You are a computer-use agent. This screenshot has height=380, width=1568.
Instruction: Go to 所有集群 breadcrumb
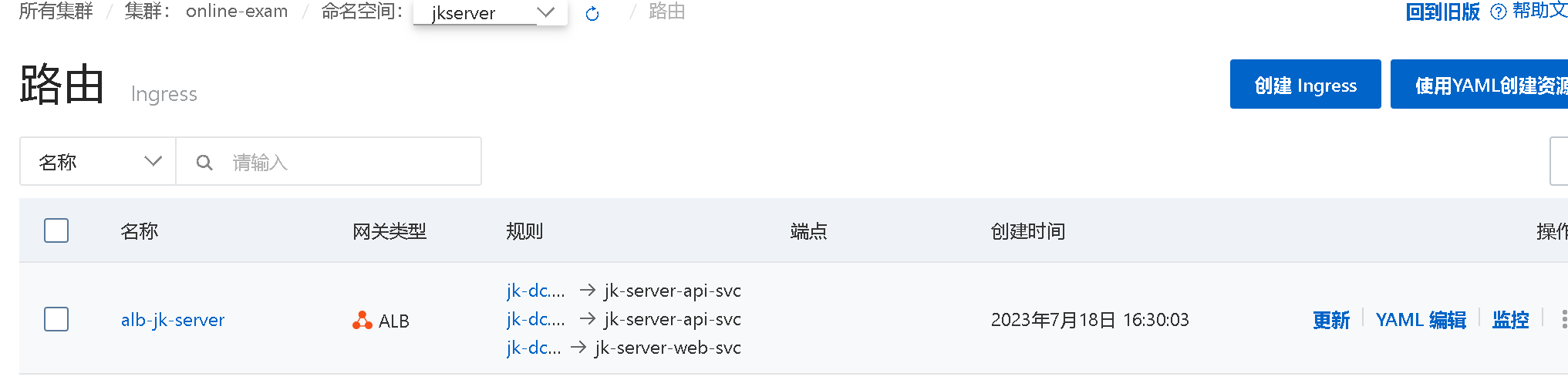coord(56,12)
